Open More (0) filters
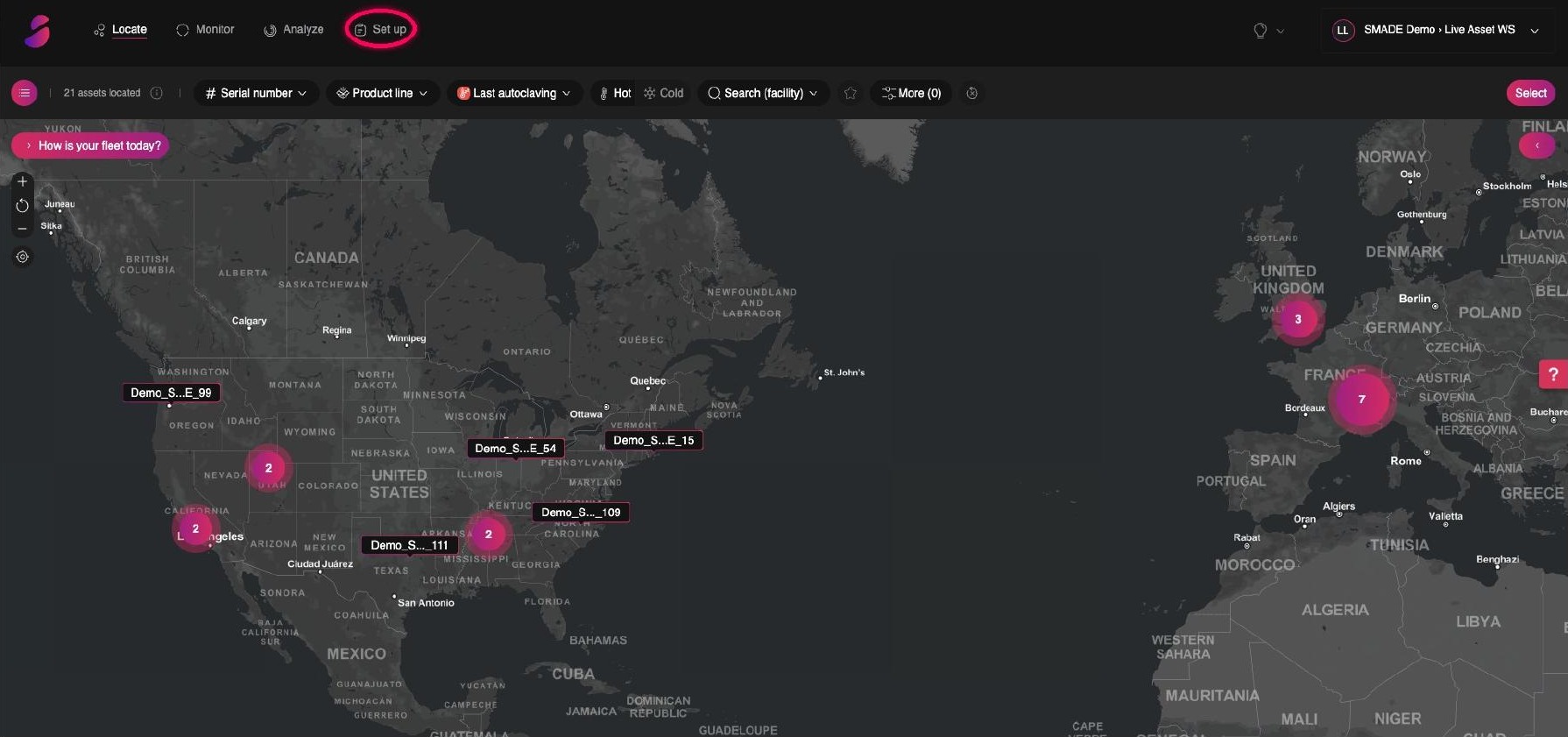This screenshot has width=1568, height=737. coord(911,93)
